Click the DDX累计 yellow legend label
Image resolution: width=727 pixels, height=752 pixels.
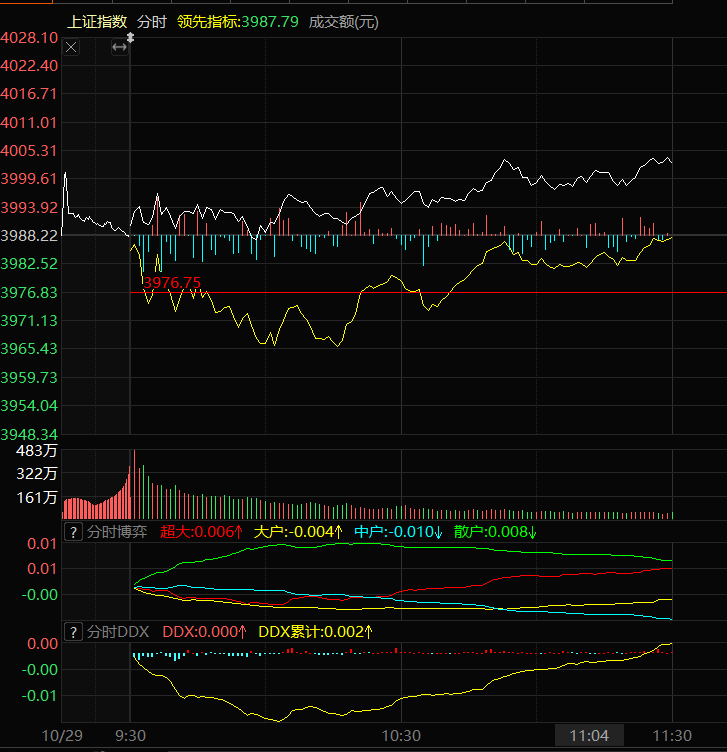[x=316, y=632]
